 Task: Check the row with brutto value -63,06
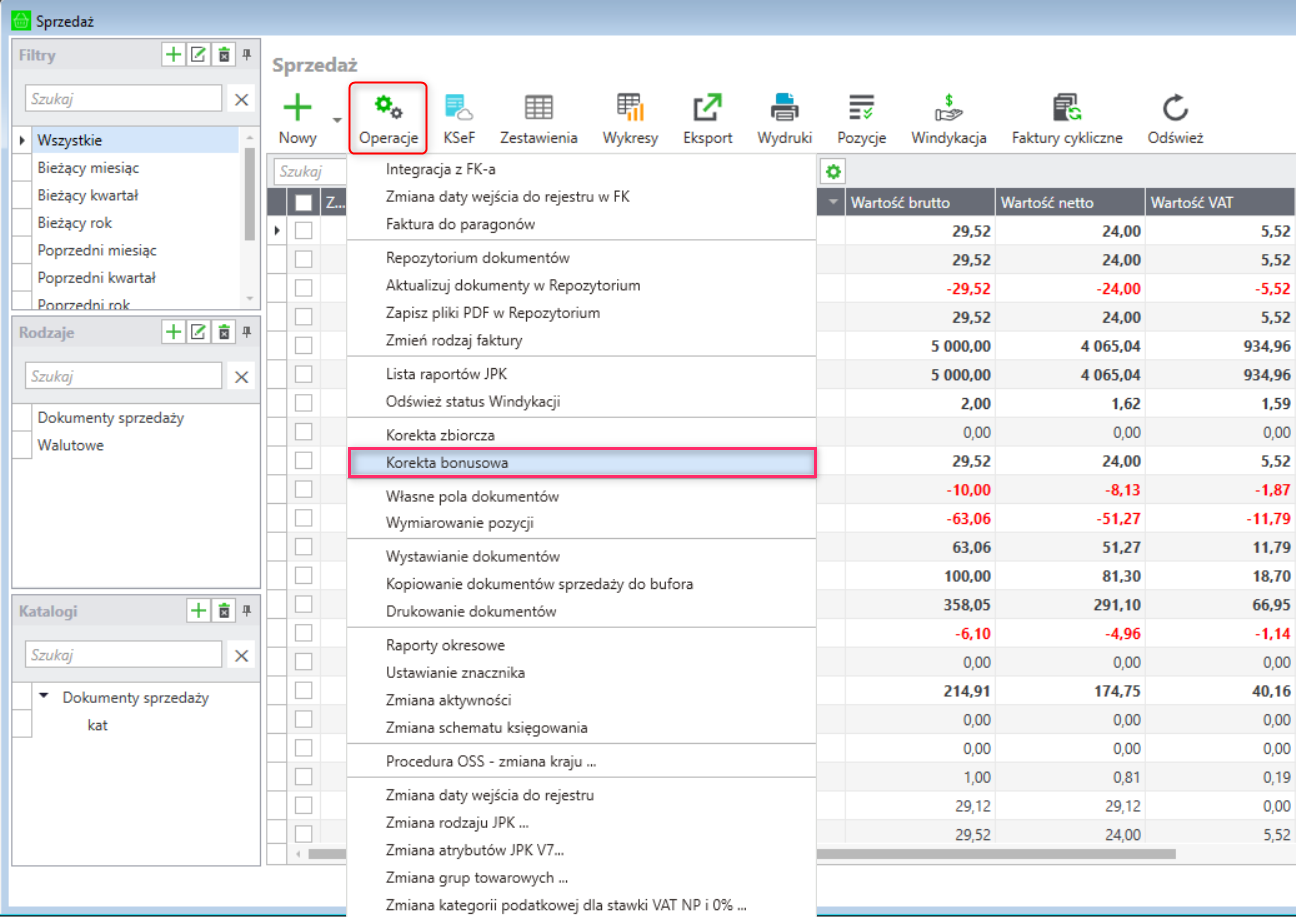click(304, 520)
